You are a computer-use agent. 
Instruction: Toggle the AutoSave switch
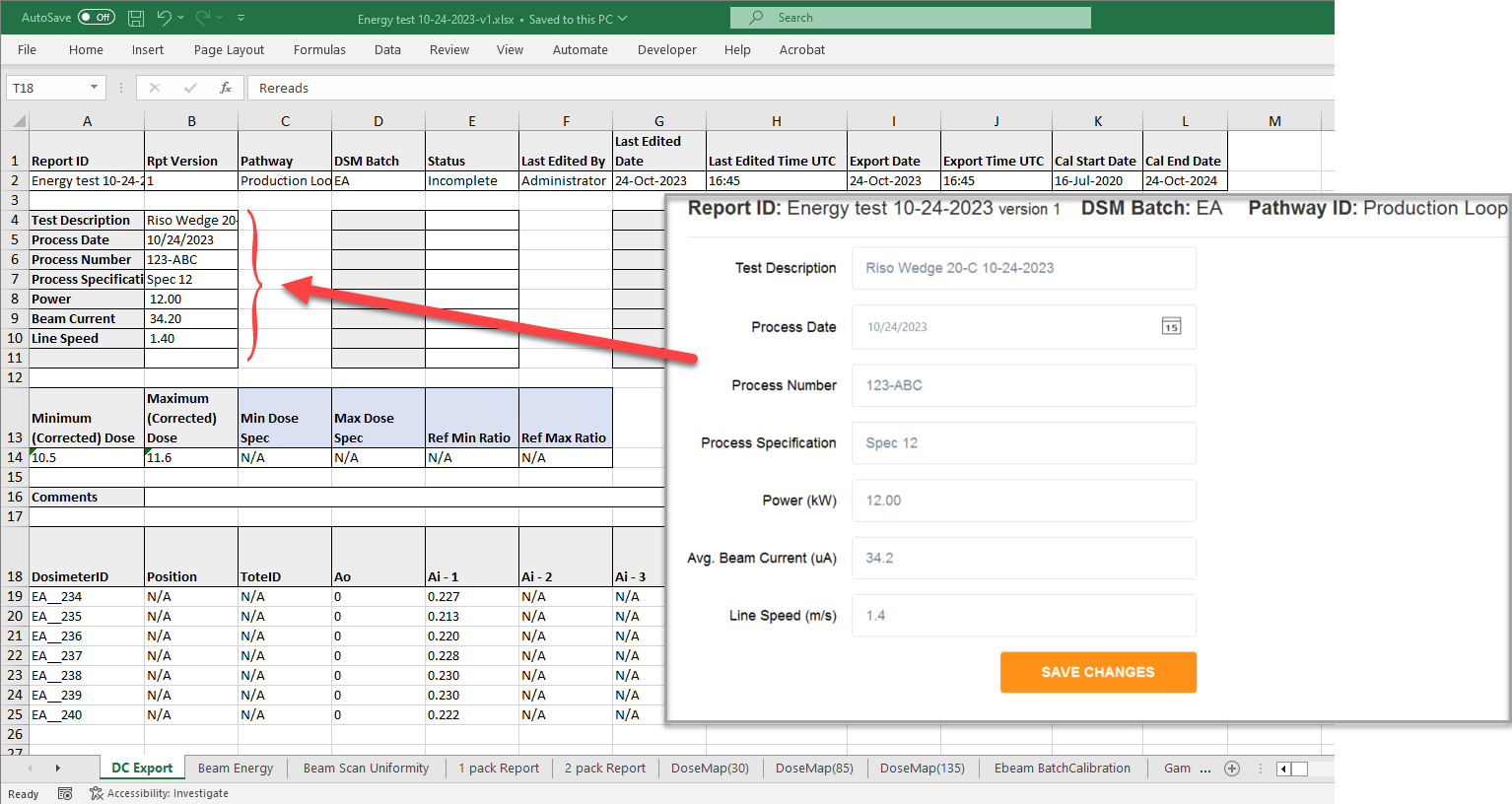97,18
